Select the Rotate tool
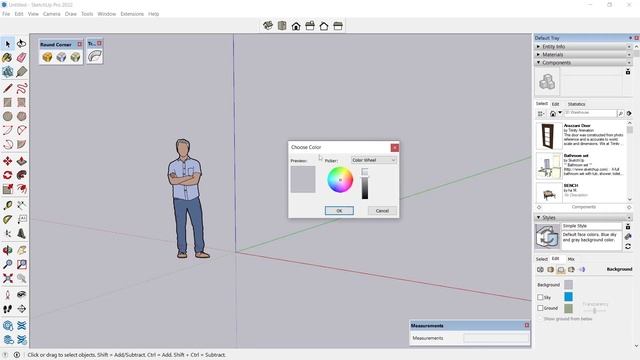The width and height of the screenshot is (640, 360). click(x=8, y=175)
